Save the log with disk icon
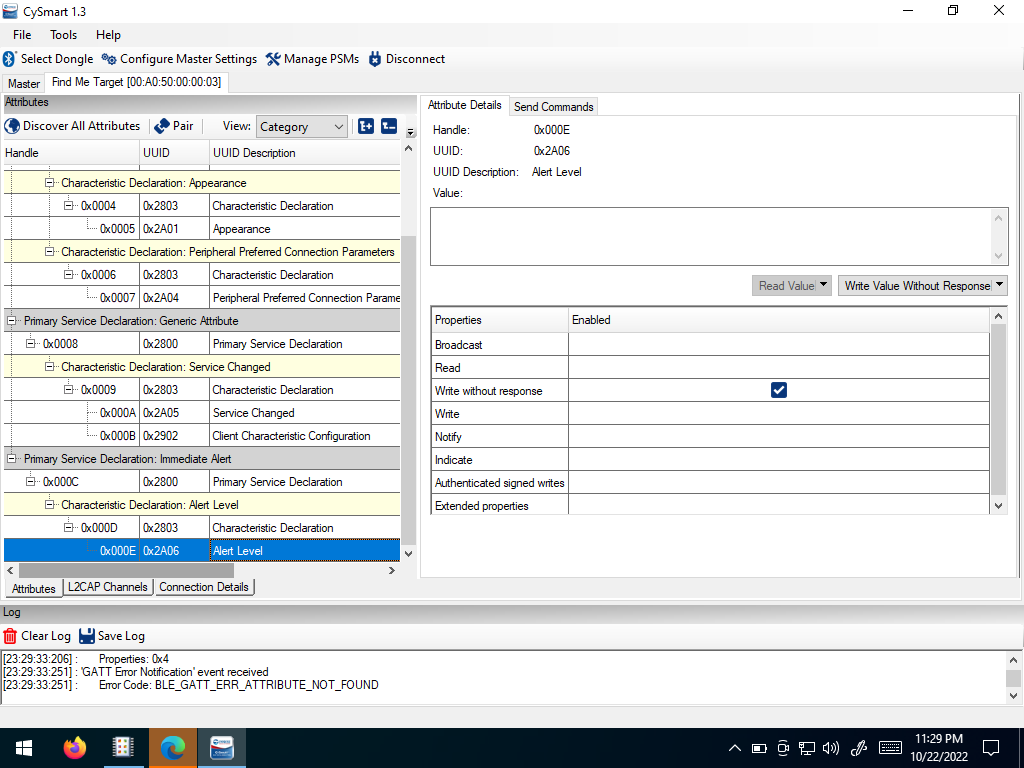The width and height of the screenshot is (1024, 768). 87,636
